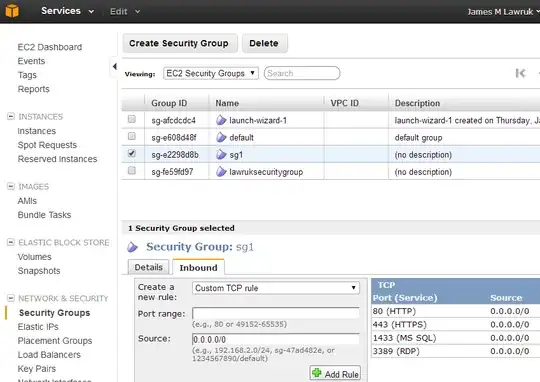Open Tags in the sidebar
Image resolution: width=540 pixels, height=382 pixels.
tap(27, 75)
